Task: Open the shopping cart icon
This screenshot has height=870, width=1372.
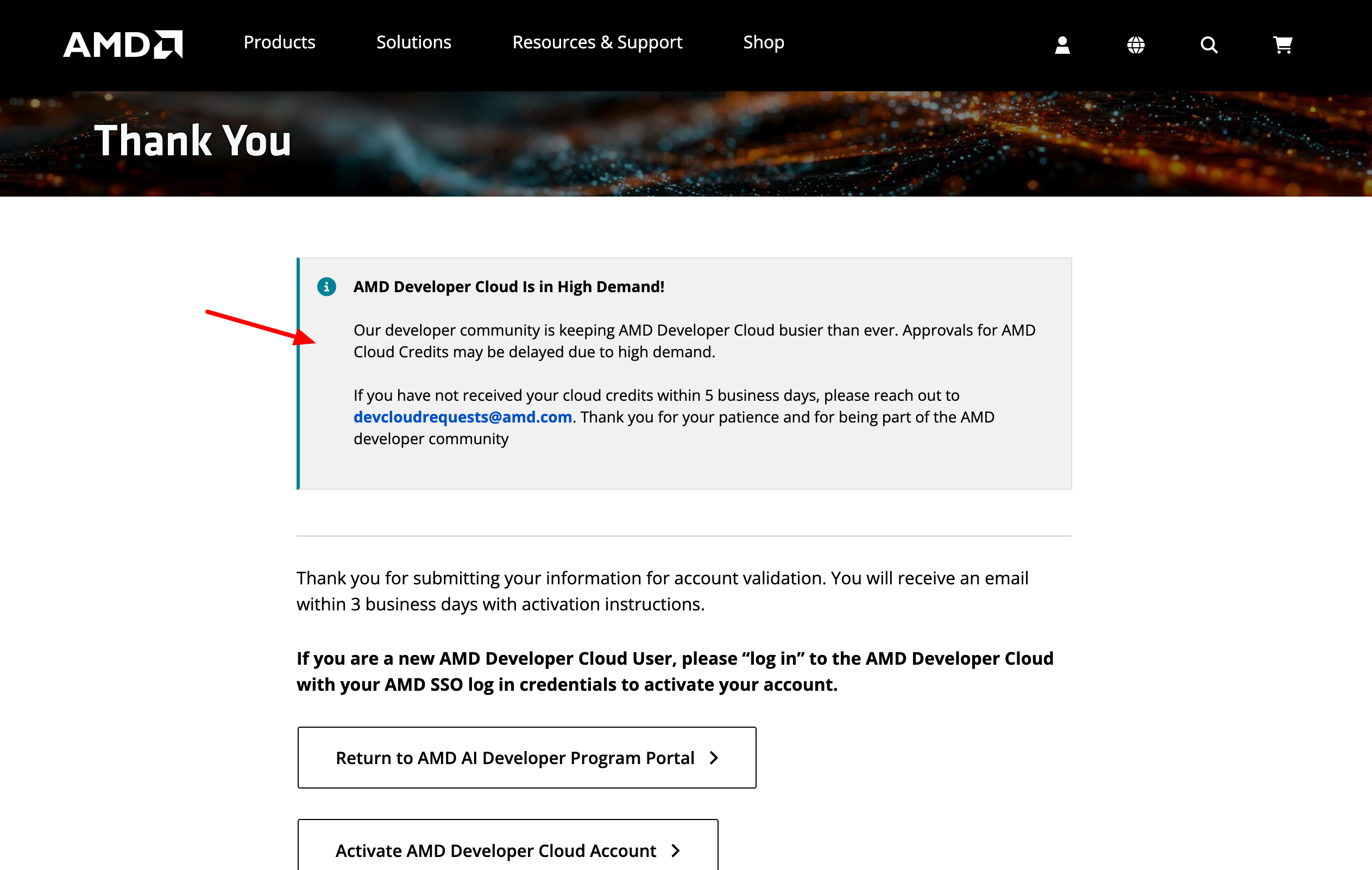Action: click(x=1282, y=45)
